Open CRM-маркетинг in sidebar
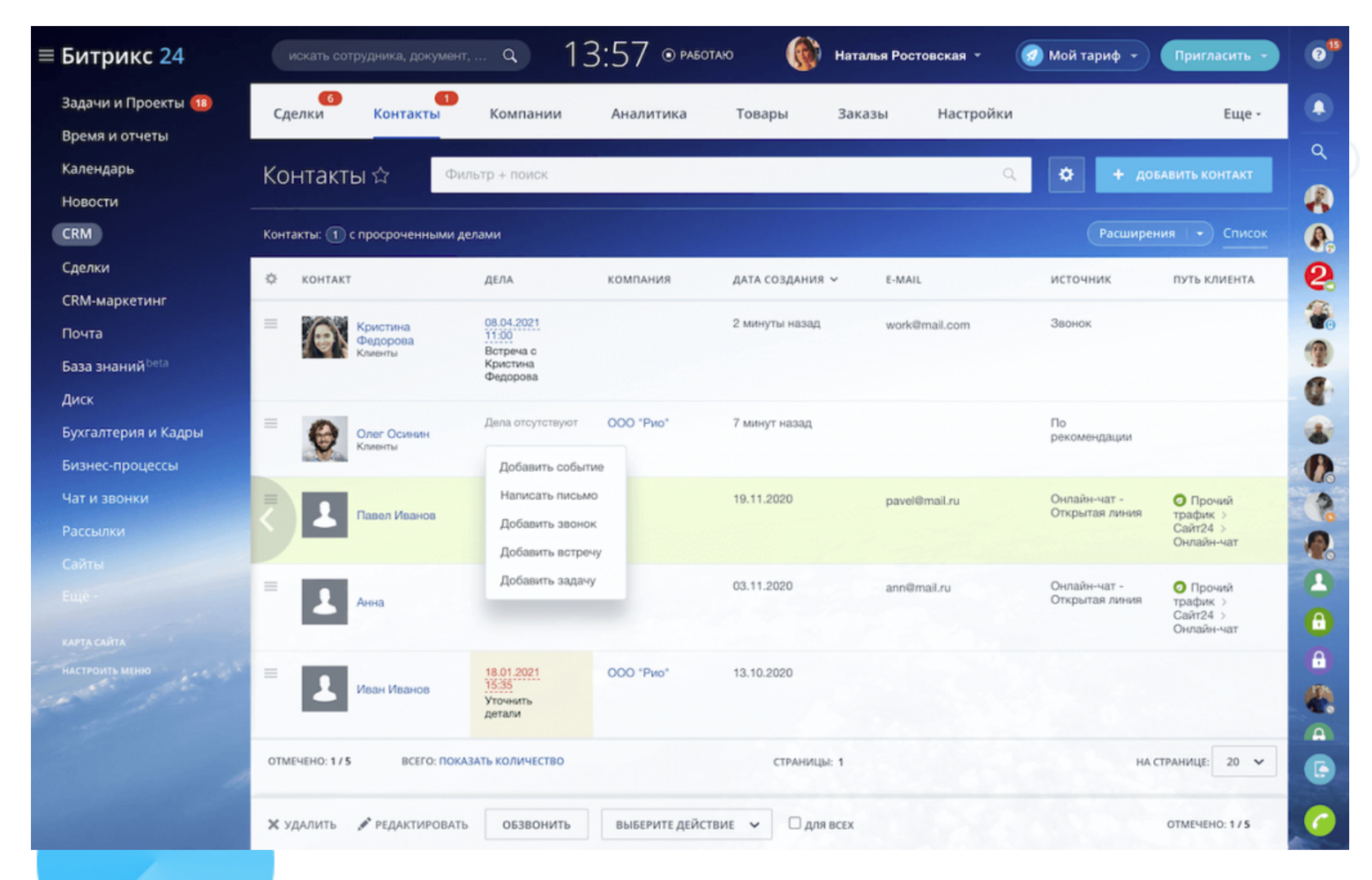The height and width of the screenshot is (880, 1372). (114, 300)
